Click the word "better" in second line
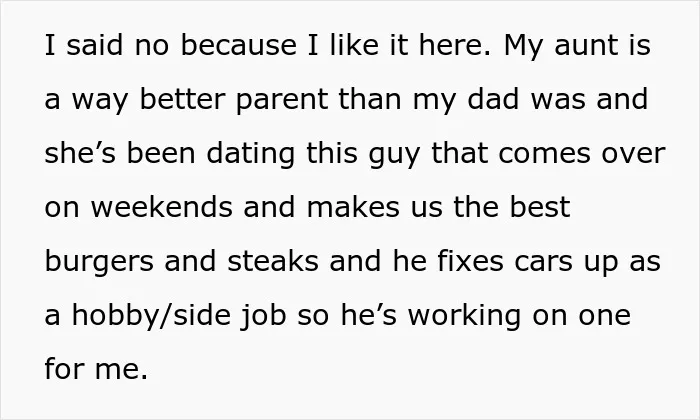700x420 pixels. (x=183, y=99)
